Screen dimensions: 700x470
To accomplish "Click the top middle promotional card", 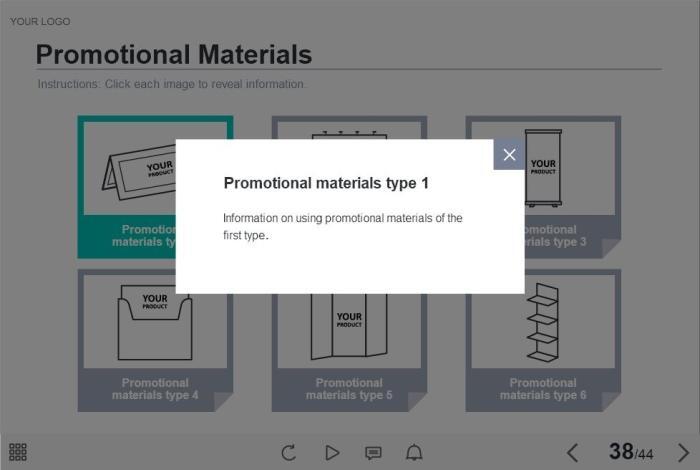I will click(349, 128).
